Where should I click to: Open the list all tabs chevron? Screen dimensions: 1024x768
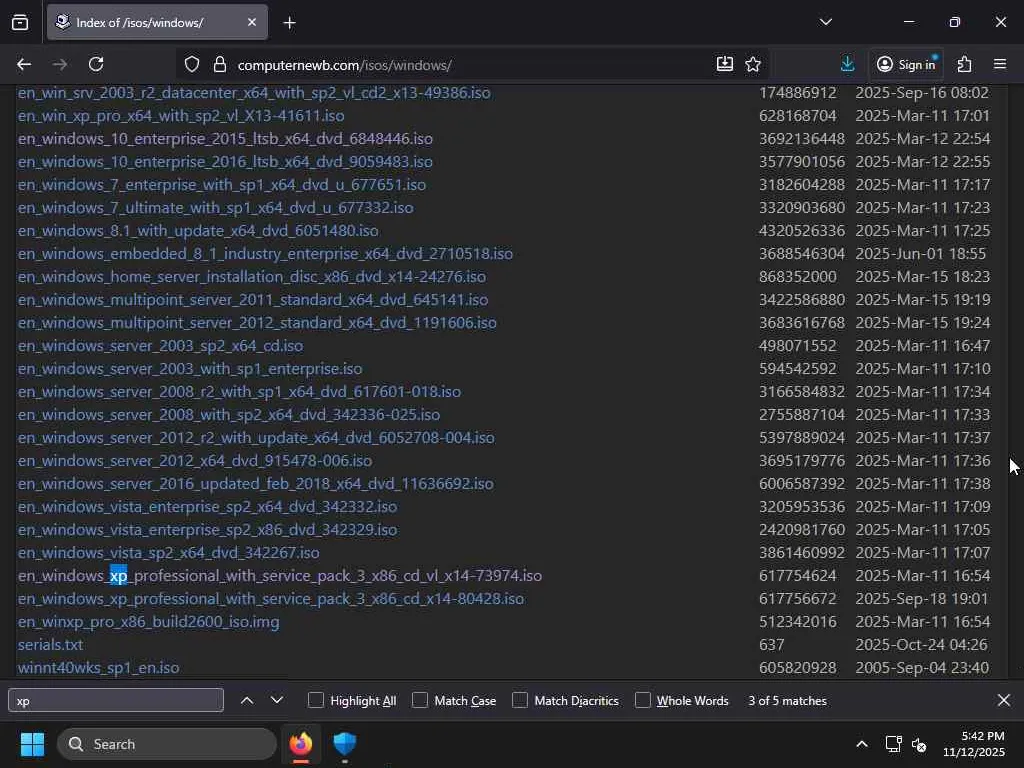tap(825, 22)
